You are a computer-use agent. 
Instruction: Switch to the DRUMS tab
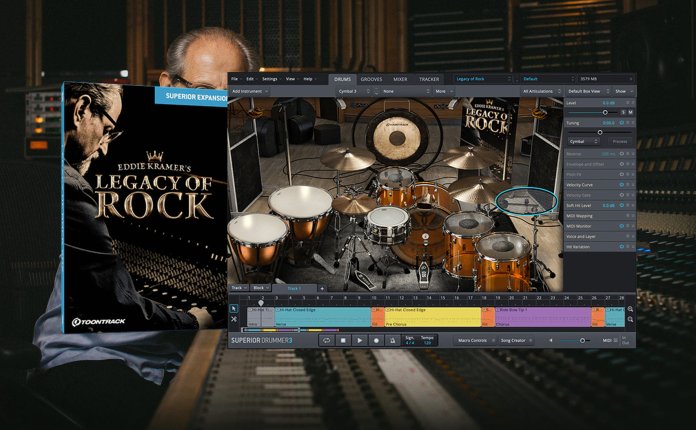[342, 79]
